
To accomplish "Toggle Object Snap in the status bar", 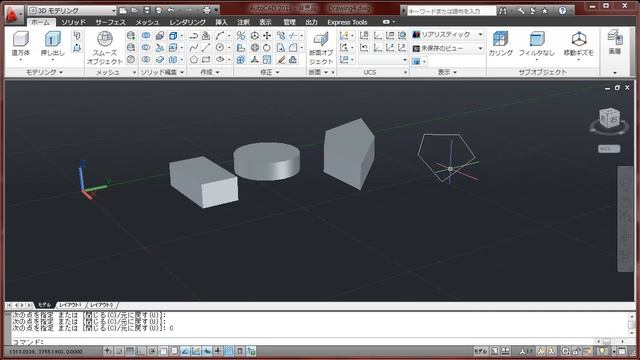I will click(163, 351).
